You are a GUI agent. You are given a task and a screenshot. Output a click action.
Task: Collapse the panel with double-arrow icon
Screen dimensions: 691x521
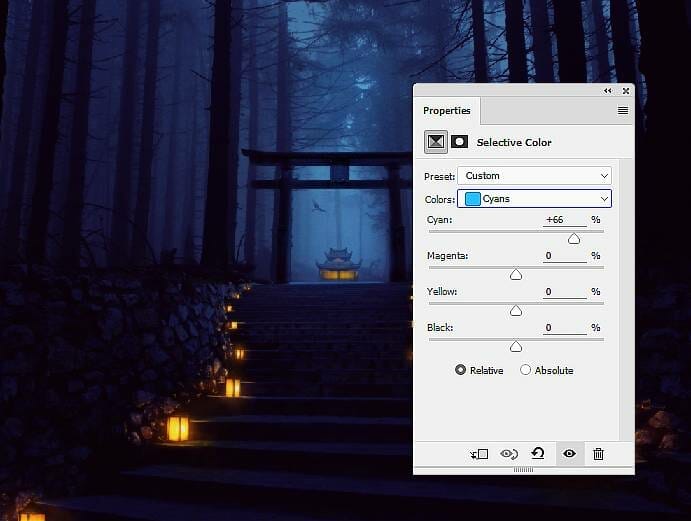pyautogui.click(x=608, y=90)
